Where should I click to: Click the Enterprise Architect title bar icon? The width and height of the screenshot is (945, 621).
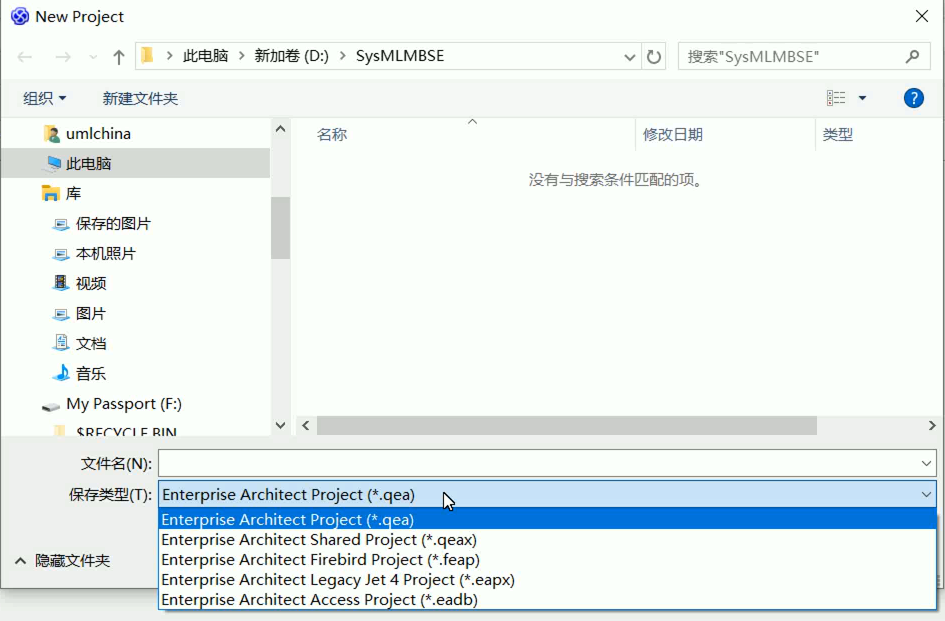click(20, 16)
